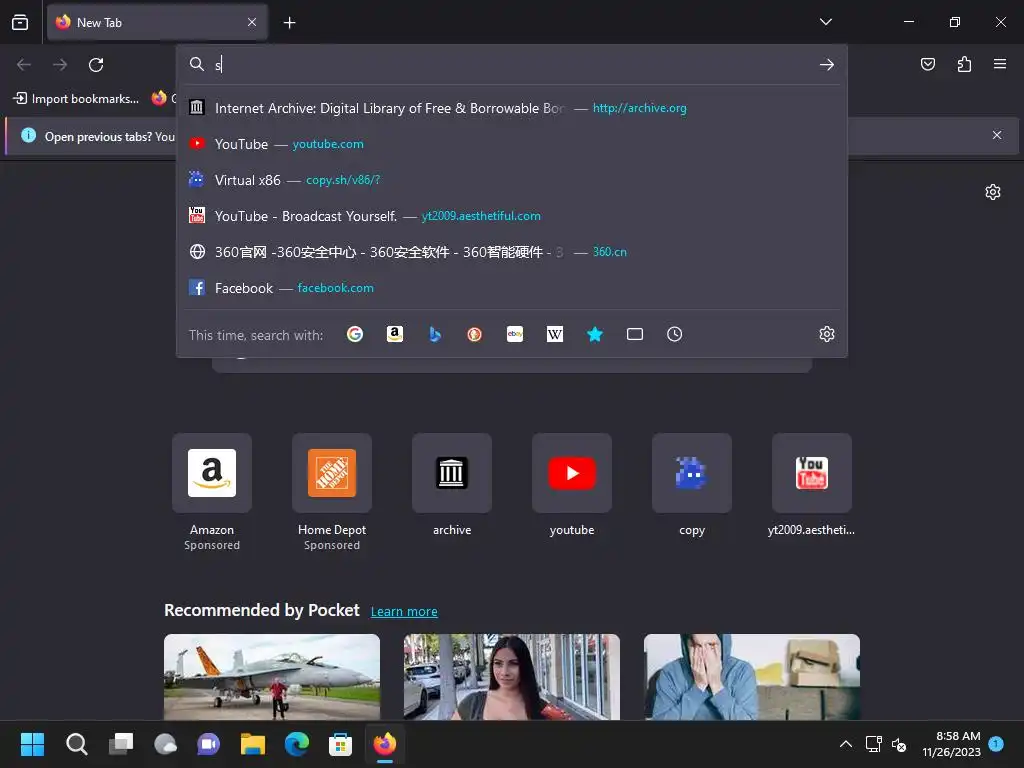Select YouTube Broadcast Yourself suggestion
Image resolution: width=1024 pixels, height=768 pixels.
pos(512,216)
